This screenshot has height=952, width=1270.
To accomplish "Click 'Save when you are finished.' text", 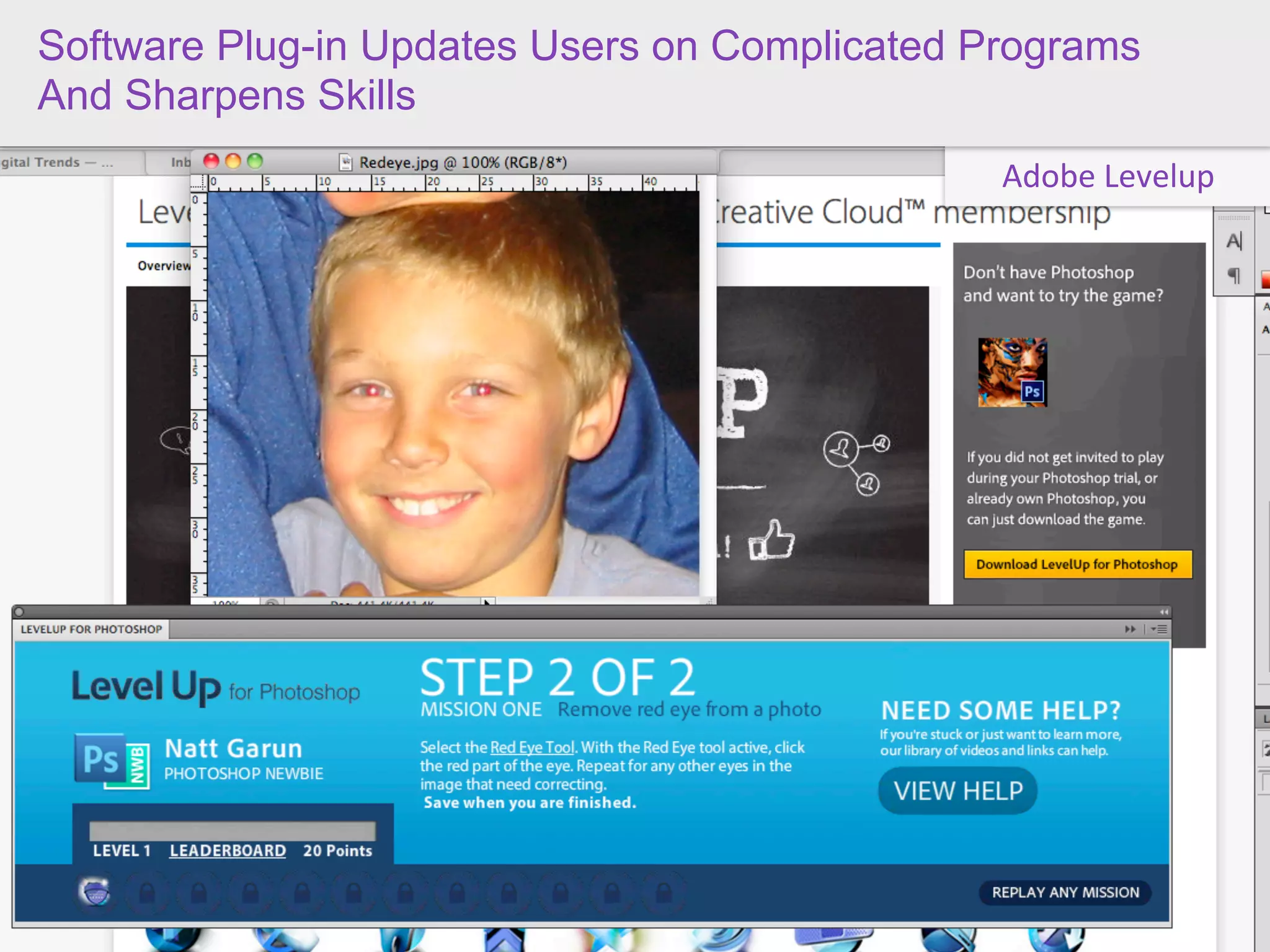I will coord(530,803).
